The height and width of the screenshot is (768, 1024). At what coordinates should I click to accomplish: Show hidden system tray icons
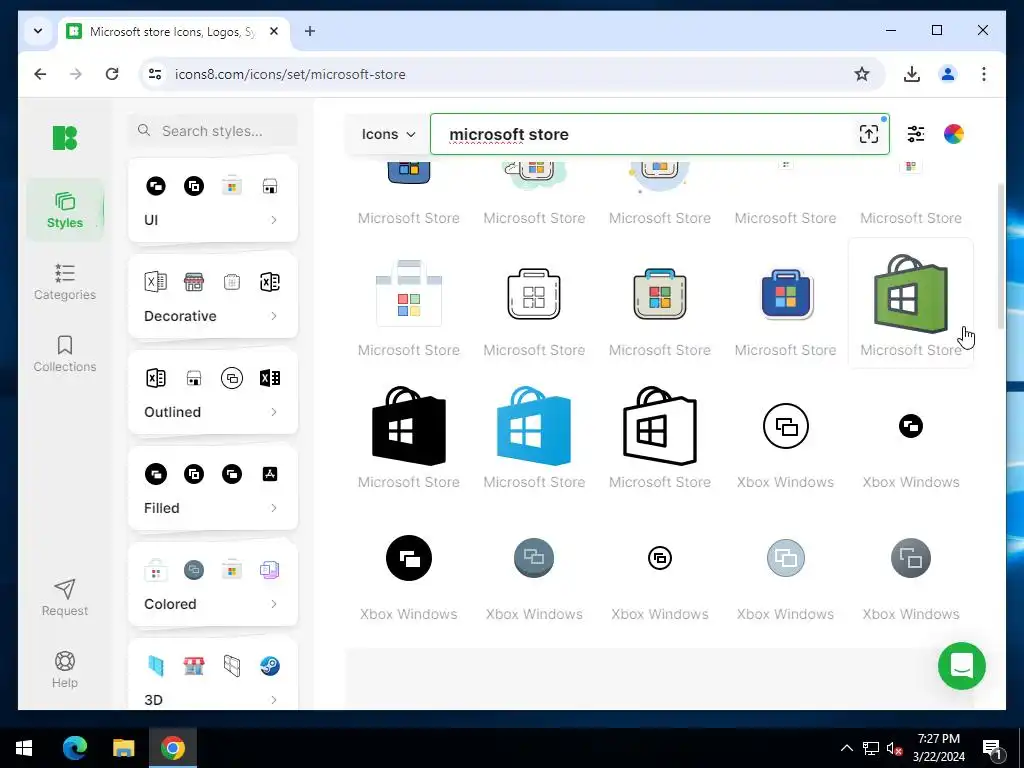coord(846,748)
